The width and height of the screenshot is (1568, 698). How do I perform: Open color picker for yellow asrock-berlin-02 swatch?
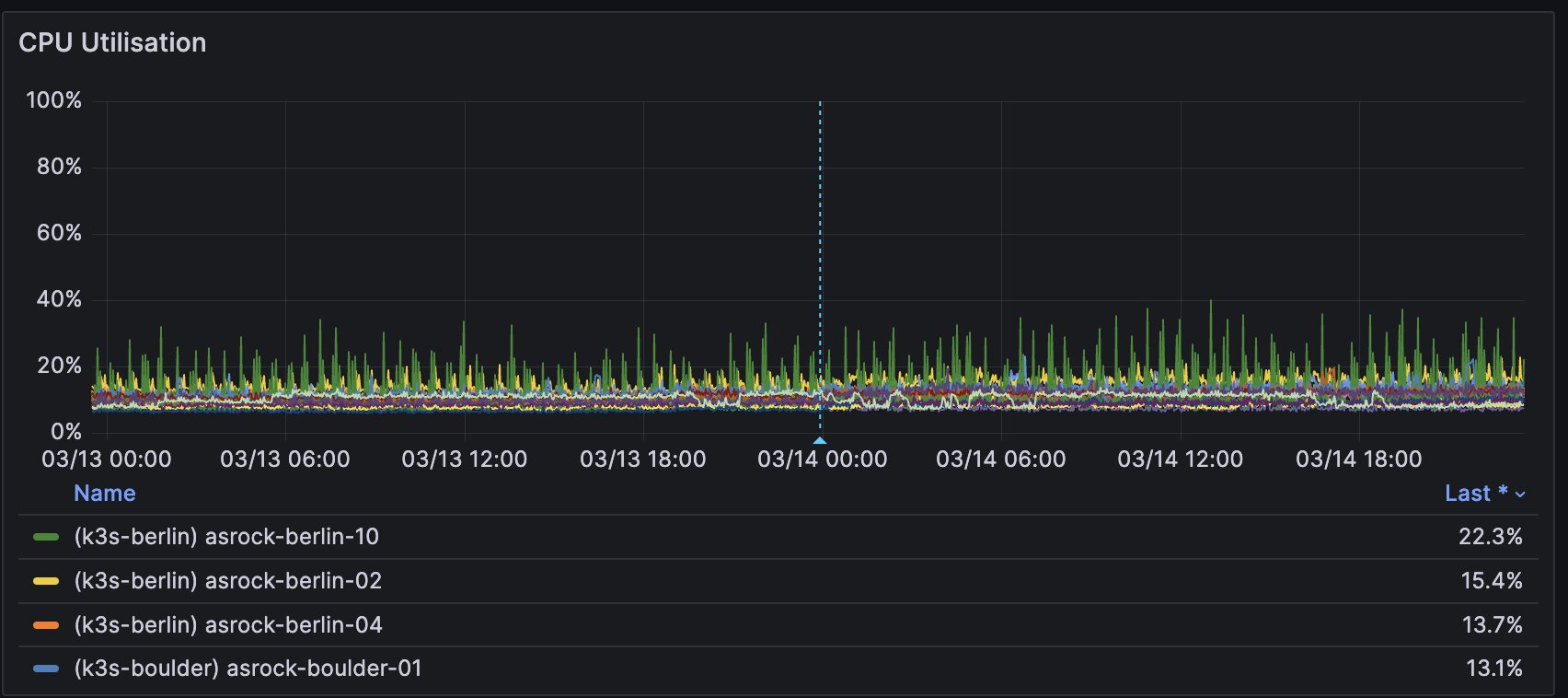(x=46, y=581)
